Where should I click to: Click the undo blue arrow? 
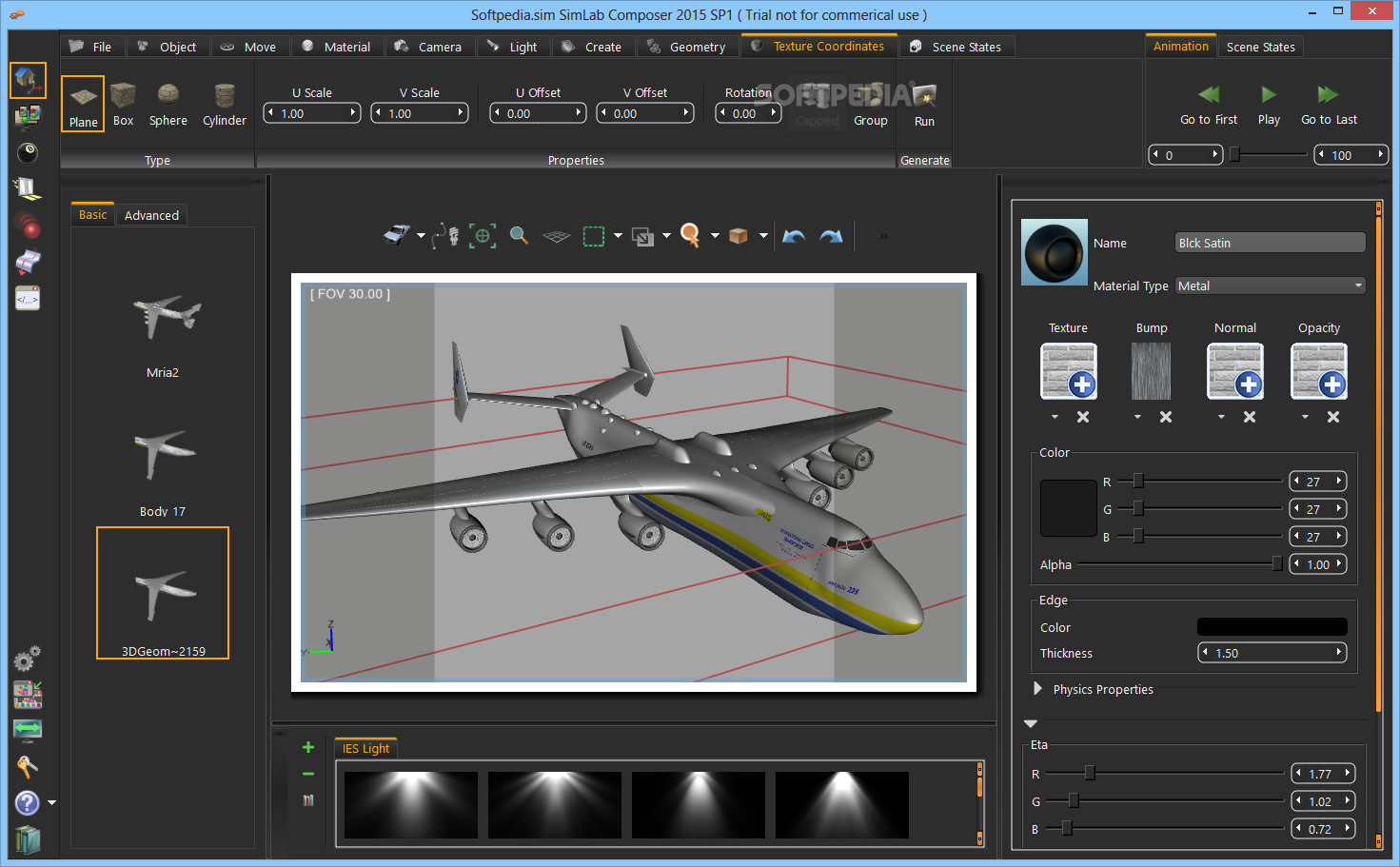pos(794,236)
